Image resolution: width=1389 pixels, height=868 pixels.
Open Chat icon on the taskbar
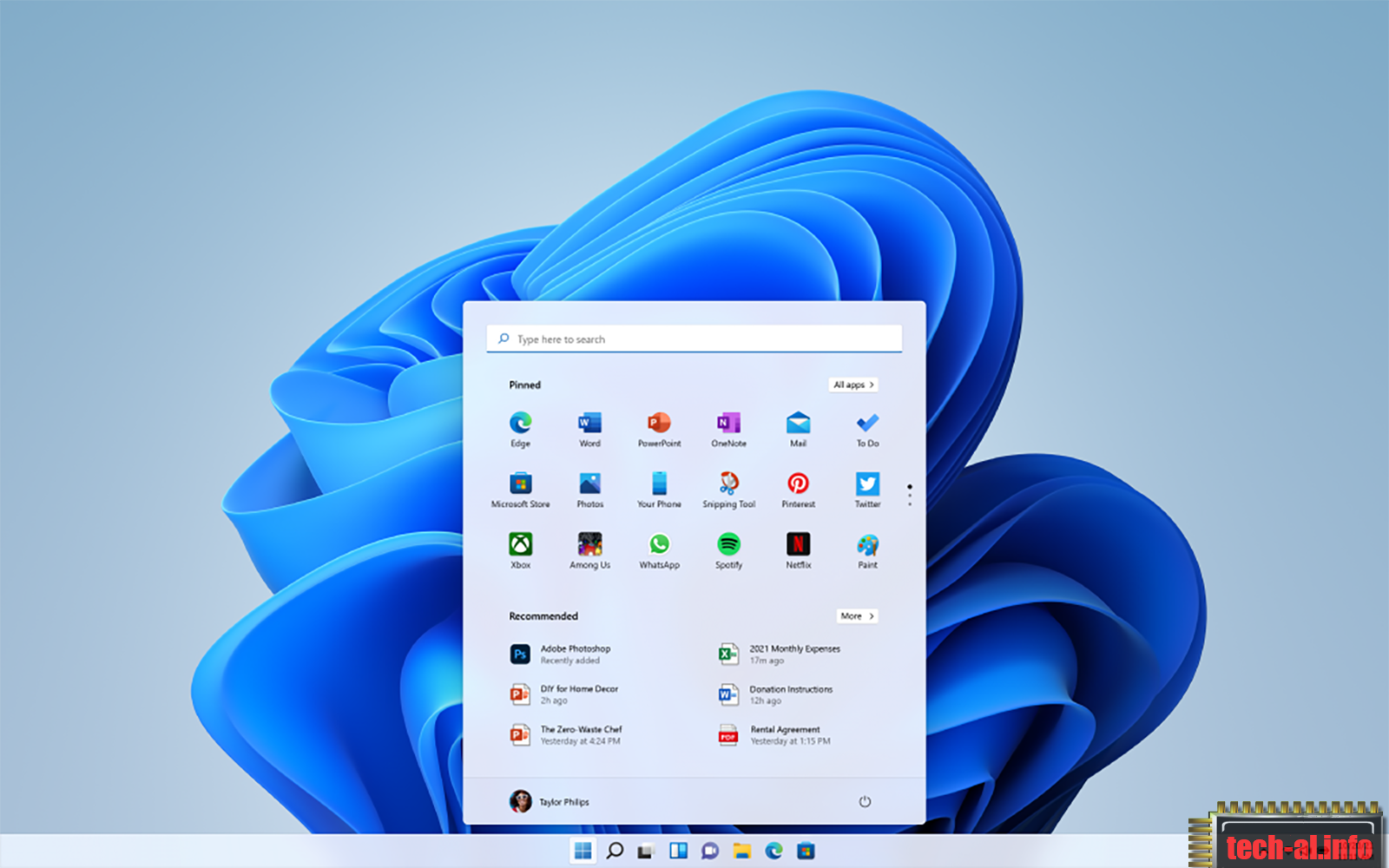710,851
